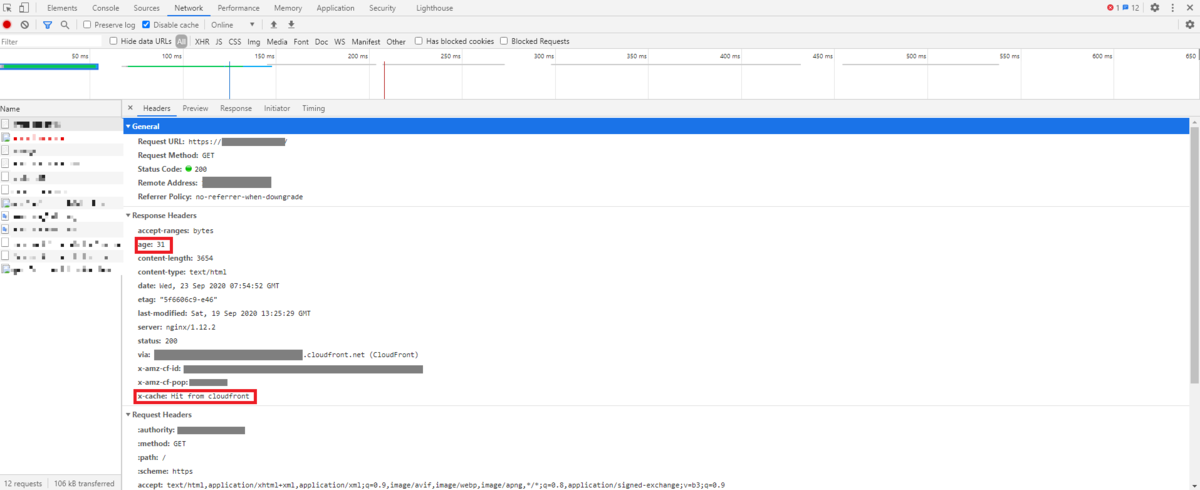1200x490 pixels.
Task: Check Has blocked cookies
Action: point(419,41)
